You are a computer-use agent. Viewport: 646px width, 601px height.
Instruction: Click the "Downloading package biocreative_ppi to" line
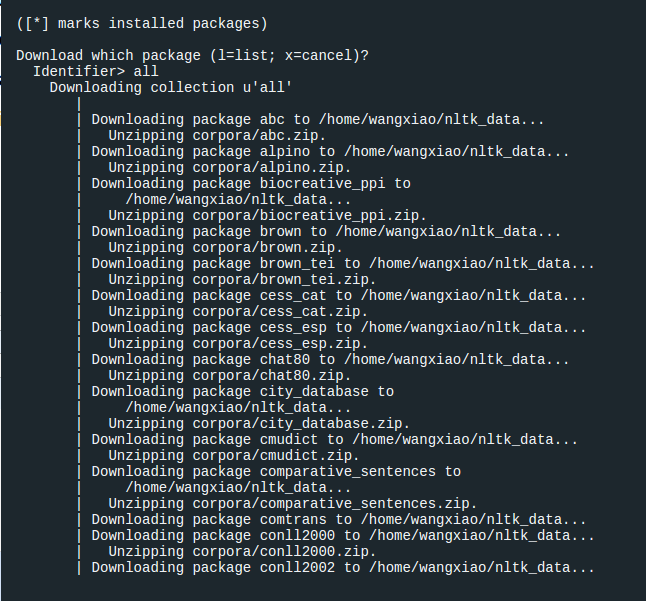[x=251, y=183]
